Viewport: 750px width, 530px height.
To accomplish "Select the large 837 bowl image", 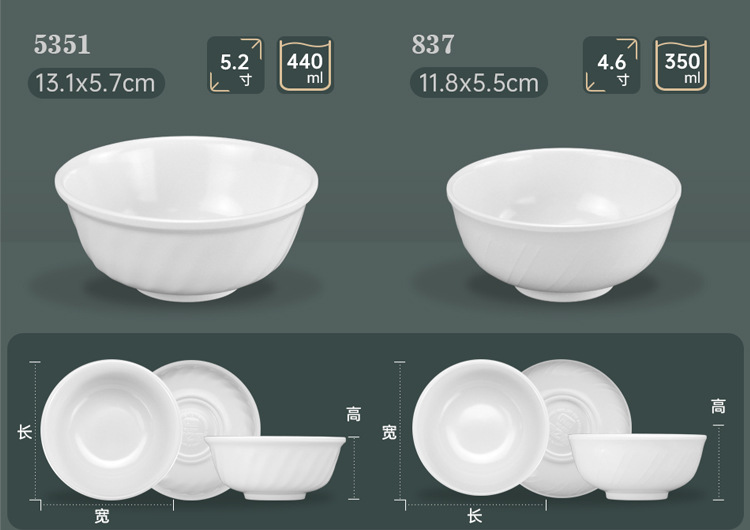I will pyautogui.click(x=564, y=224).
